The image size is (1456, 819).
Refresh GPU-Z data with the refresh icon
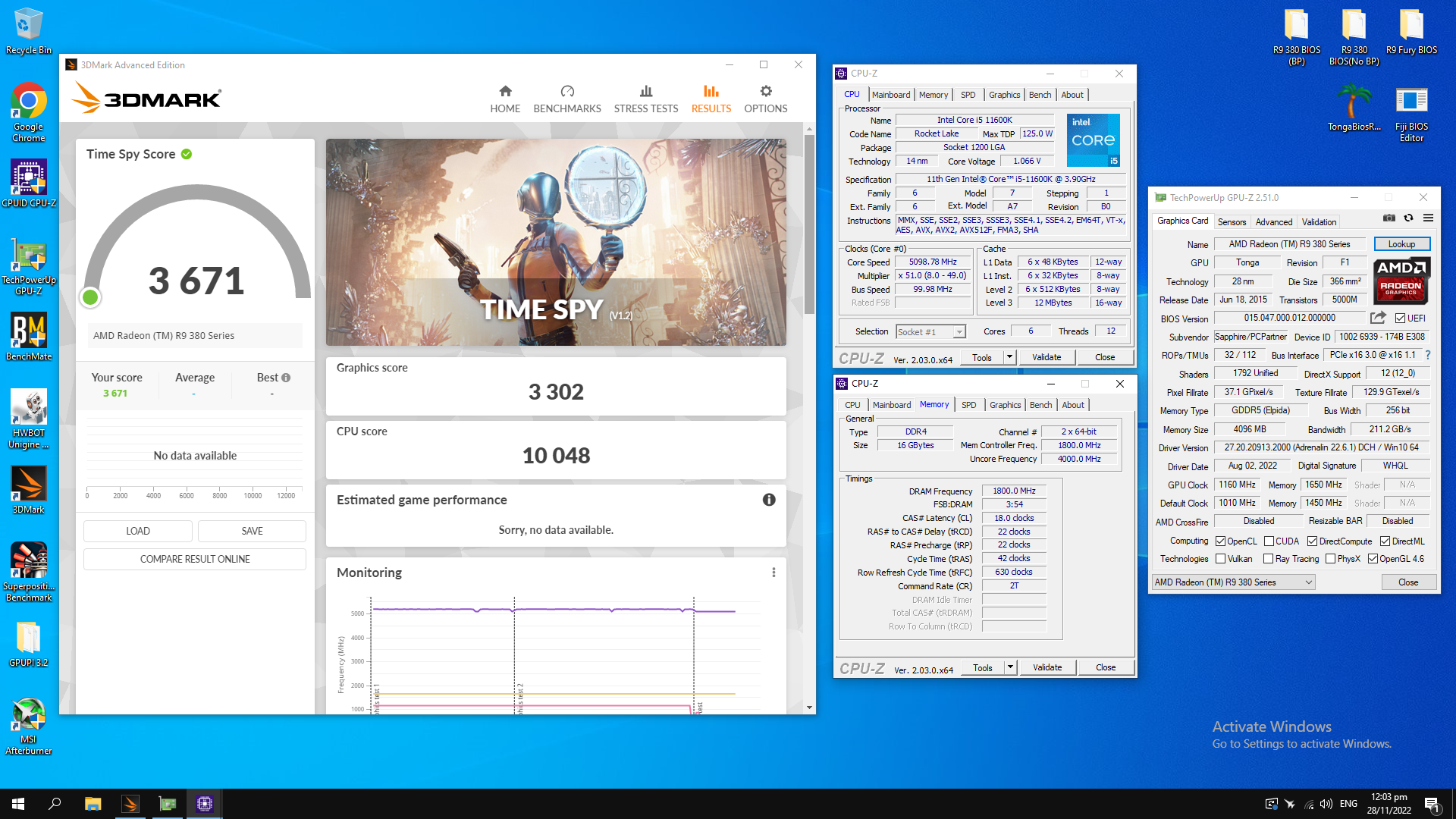point(1408,218)
